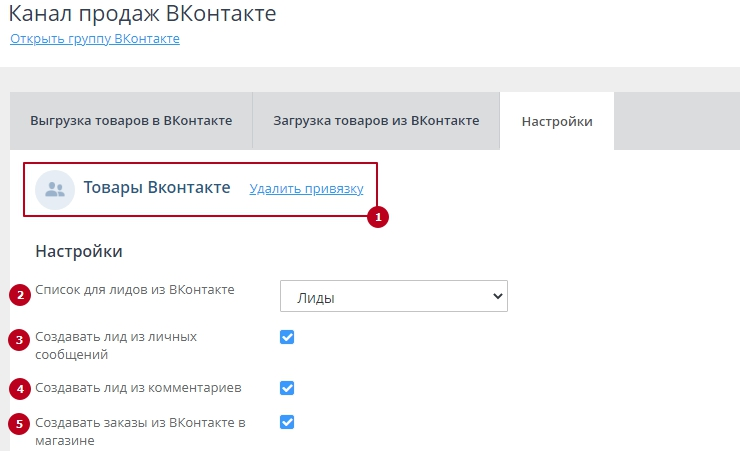The height and width of the screenshot is (451, 740).
Task: Click red marker number 5
Action: click(x=19, y=425)
